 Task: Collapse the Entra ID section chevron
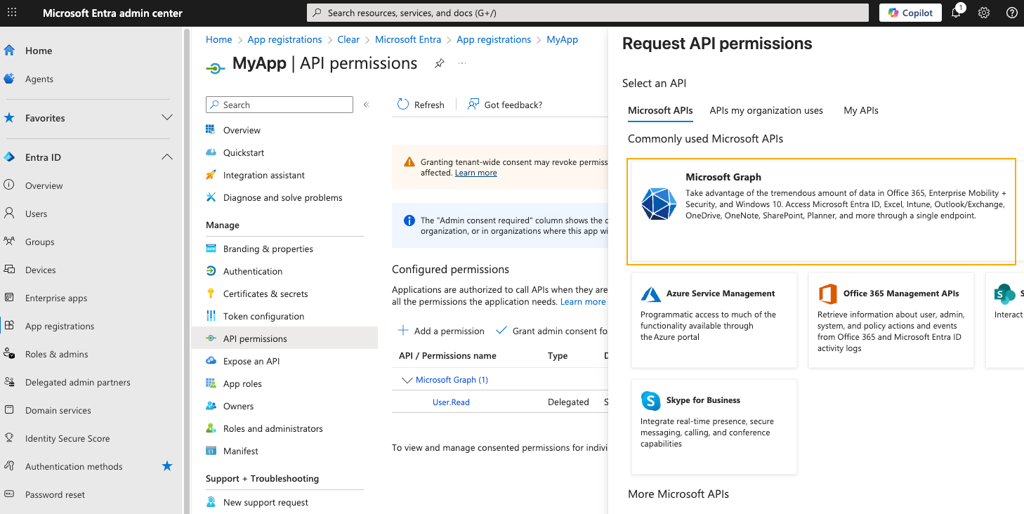[x=167, y=157]
